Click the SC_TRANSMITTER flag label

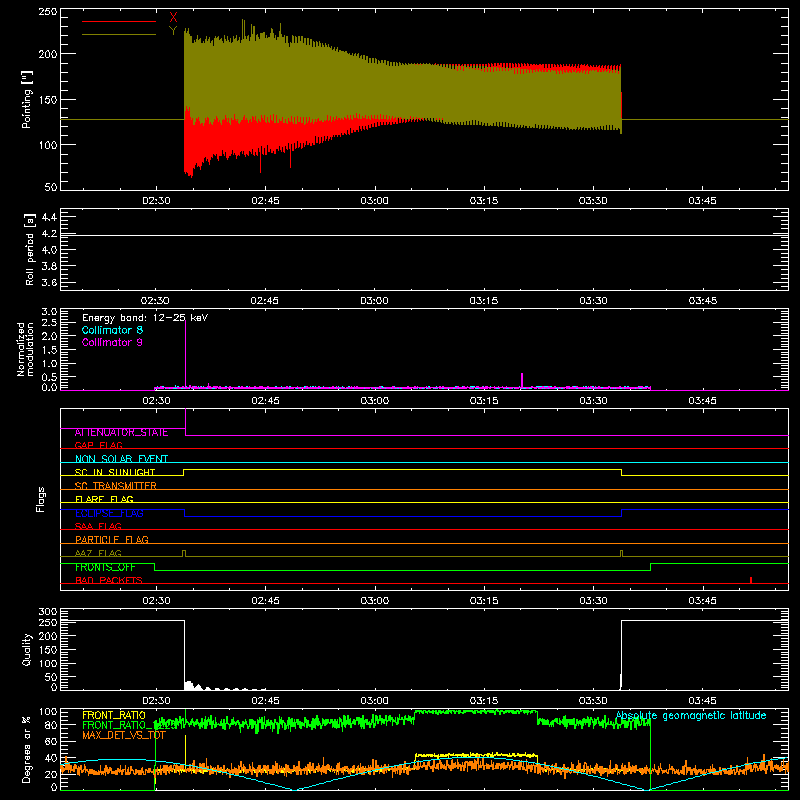click(x=116, y=486)
